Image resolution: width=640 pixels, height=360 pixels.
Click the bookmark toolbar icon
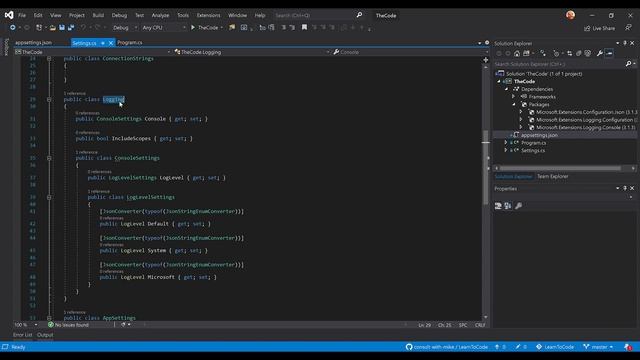[304, 27]
